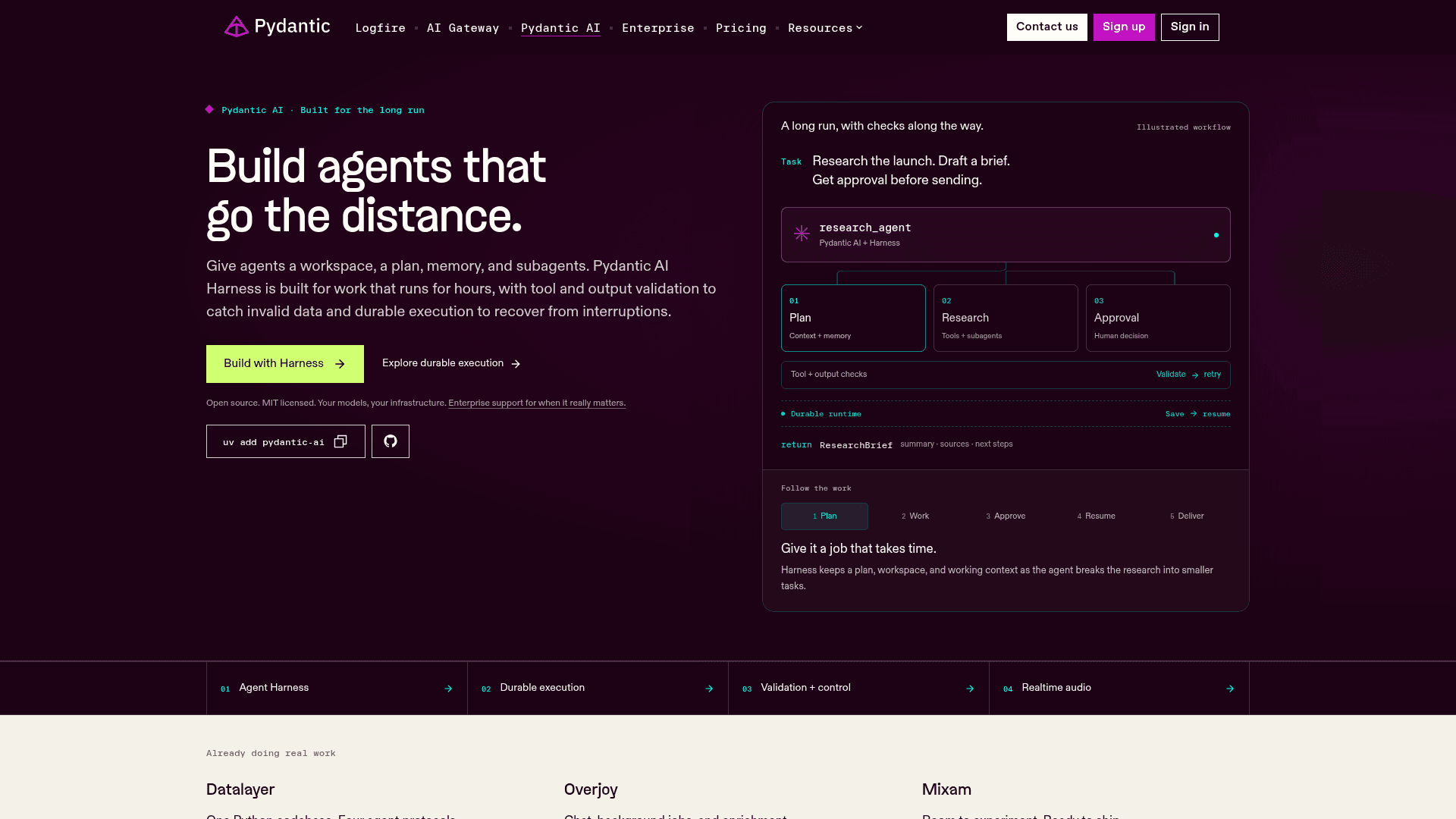Screen dimensions: 1456x819
Task: Click the Sign in button
Action: click(x=1190, y=27)
